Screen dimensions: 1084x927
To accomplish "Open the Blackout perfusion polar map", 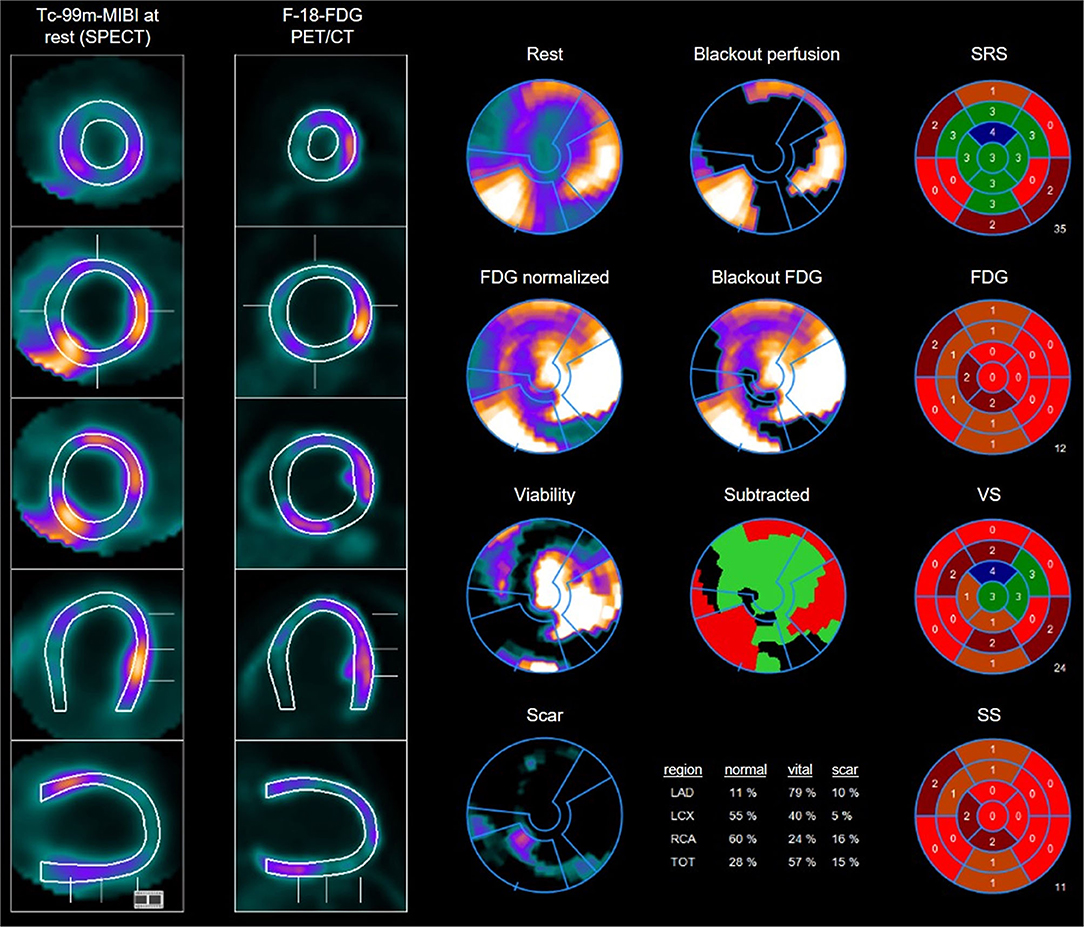I will (x=767, y=156).
